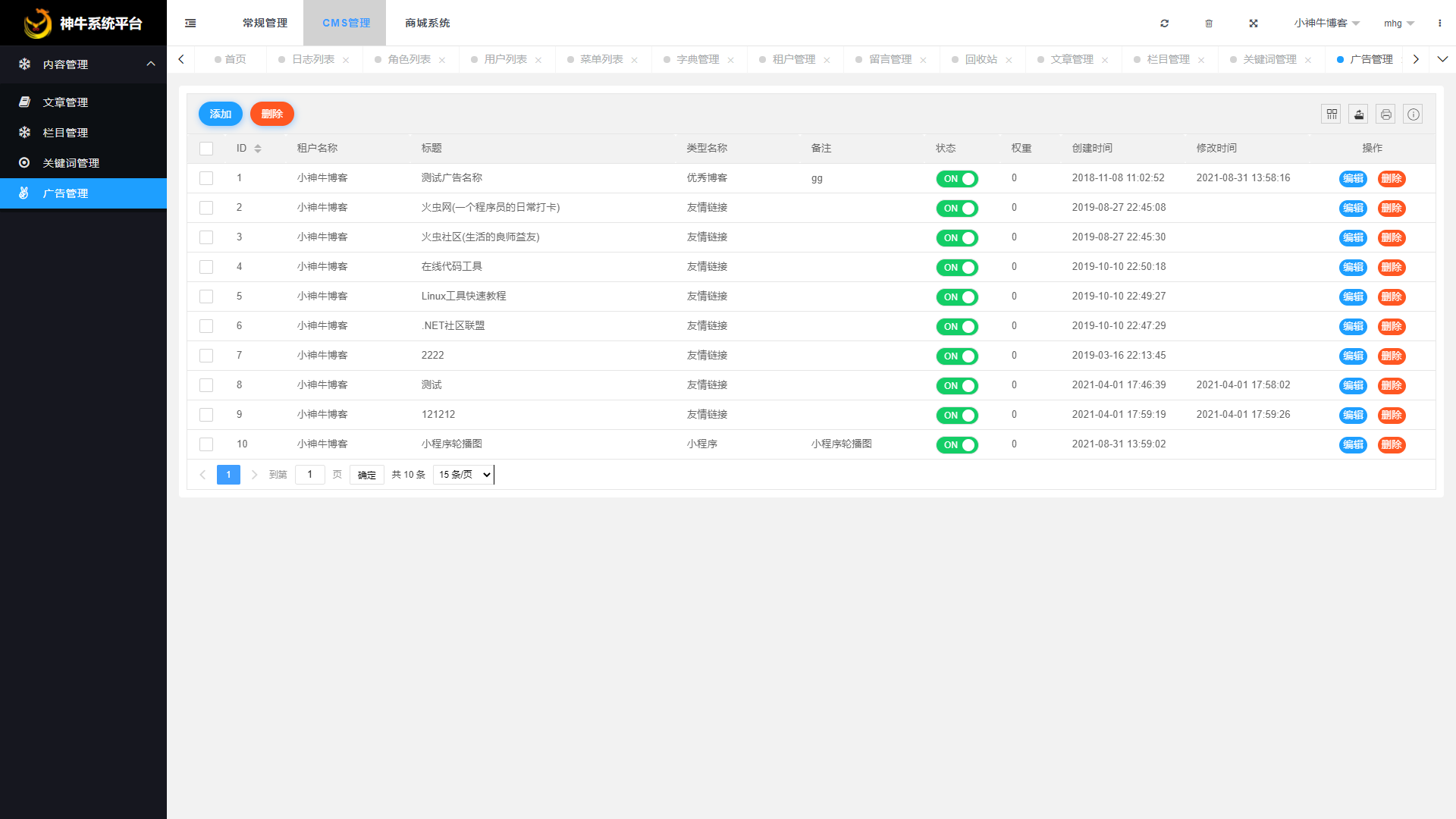Switch to the 商城系统 menu
This screenshot has width=1456, height=819.
click(x=428, y=23)
